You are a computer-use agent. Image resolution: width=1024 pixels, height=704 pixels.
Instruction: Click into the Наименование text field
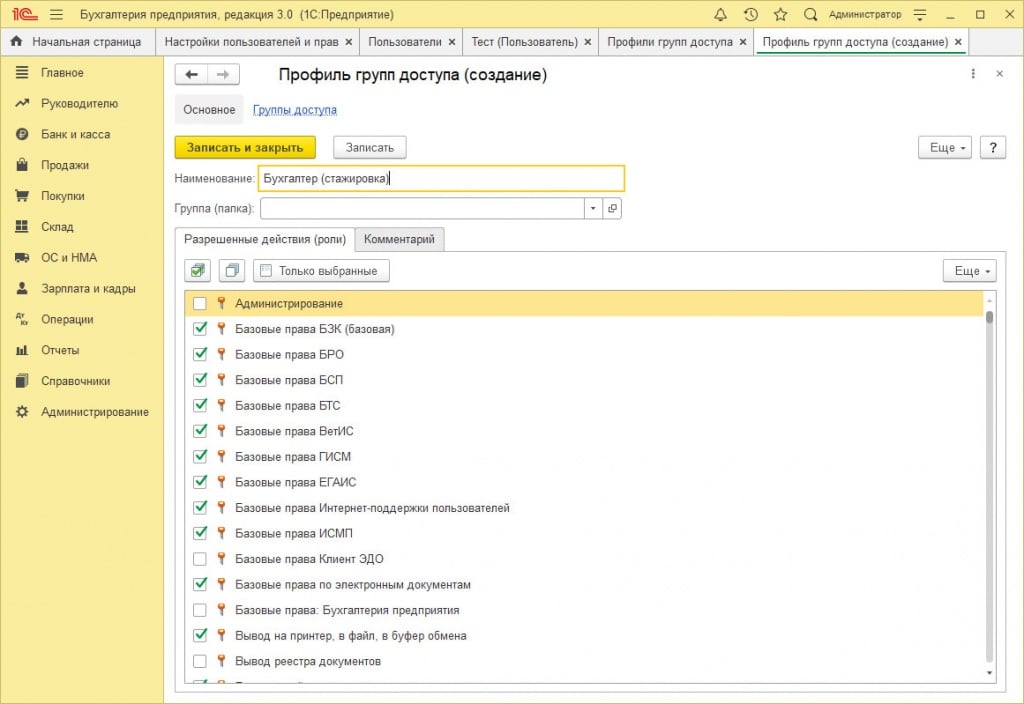coord(440,179)
